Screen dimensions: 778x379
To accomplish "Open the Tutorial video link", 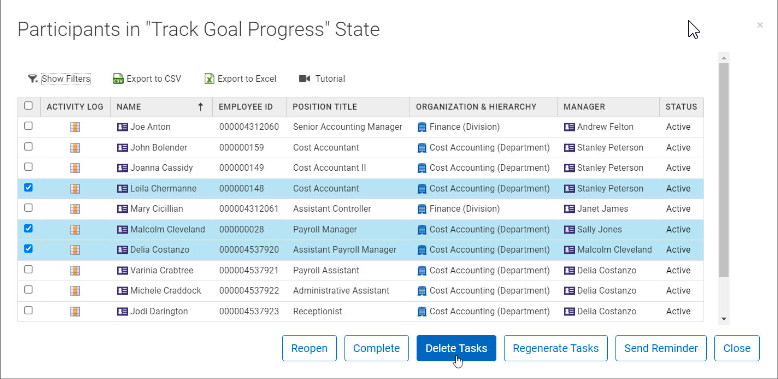I will [330, 78].
